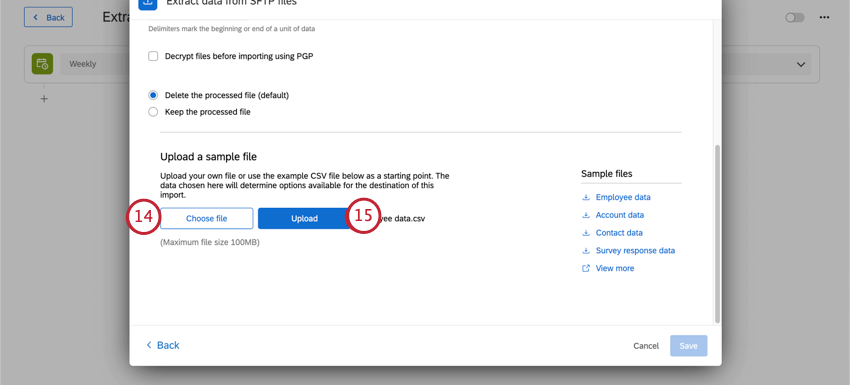Click the external link icon beside View more
The image size is (850, 385).
point(585,268)
